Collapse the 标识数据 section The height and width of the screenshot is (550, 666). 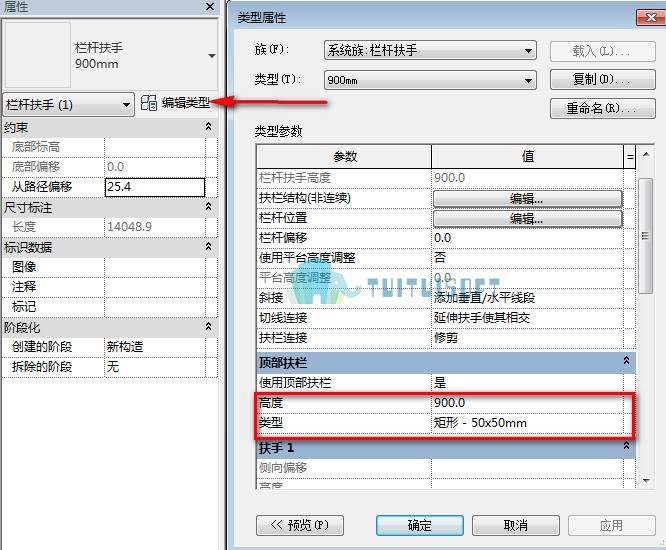click(208, 246)
